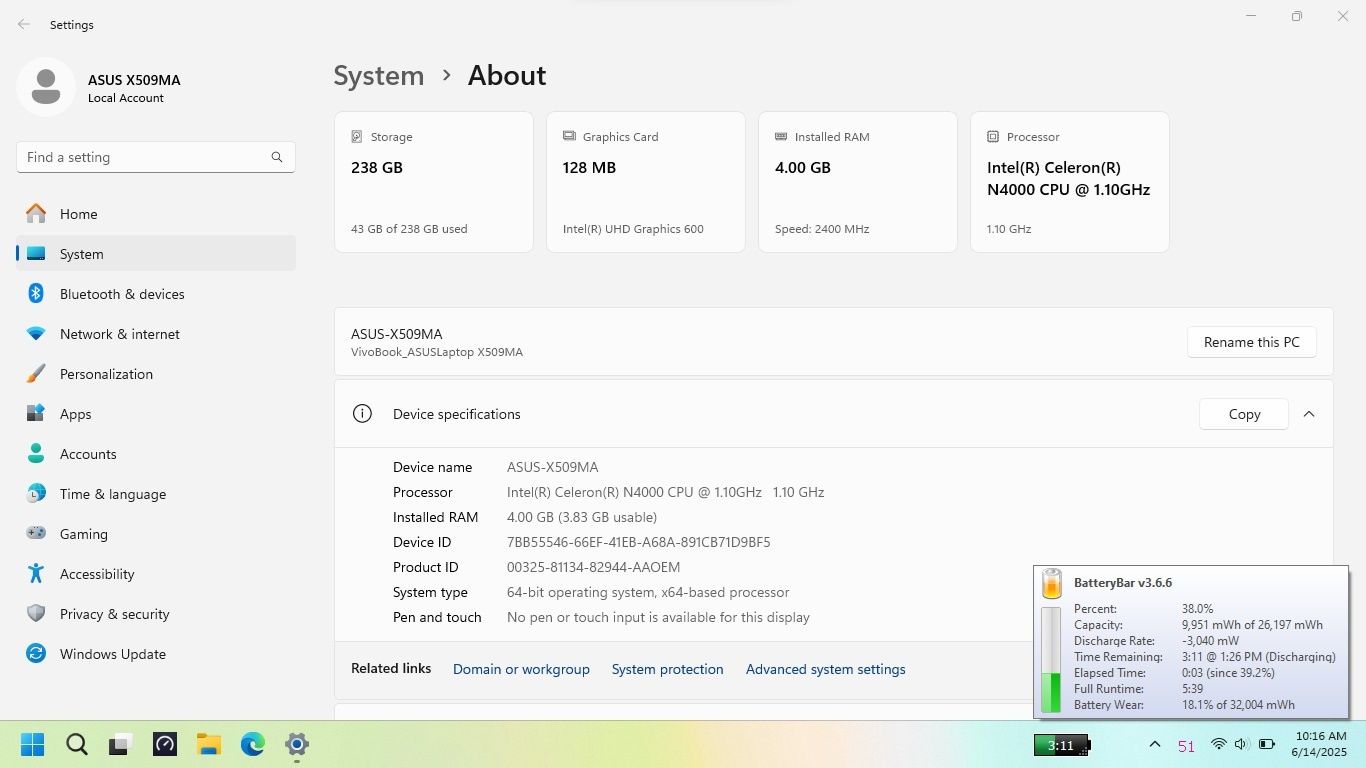Open the Processor info card
1366x768 pixels.
click(x=1070, y=182)
